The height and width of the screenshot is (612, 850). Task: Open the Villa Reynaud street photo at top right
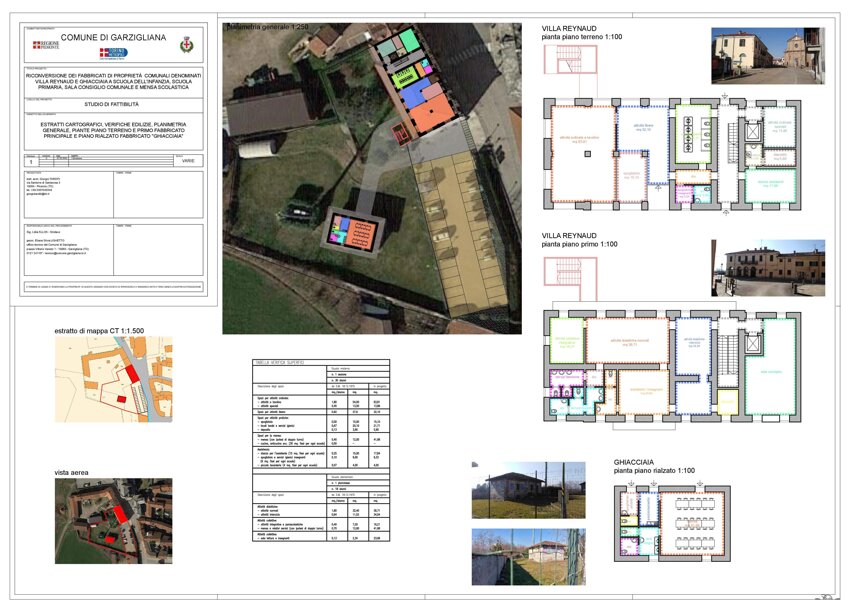pyautogui.click(x=767, y=55)
